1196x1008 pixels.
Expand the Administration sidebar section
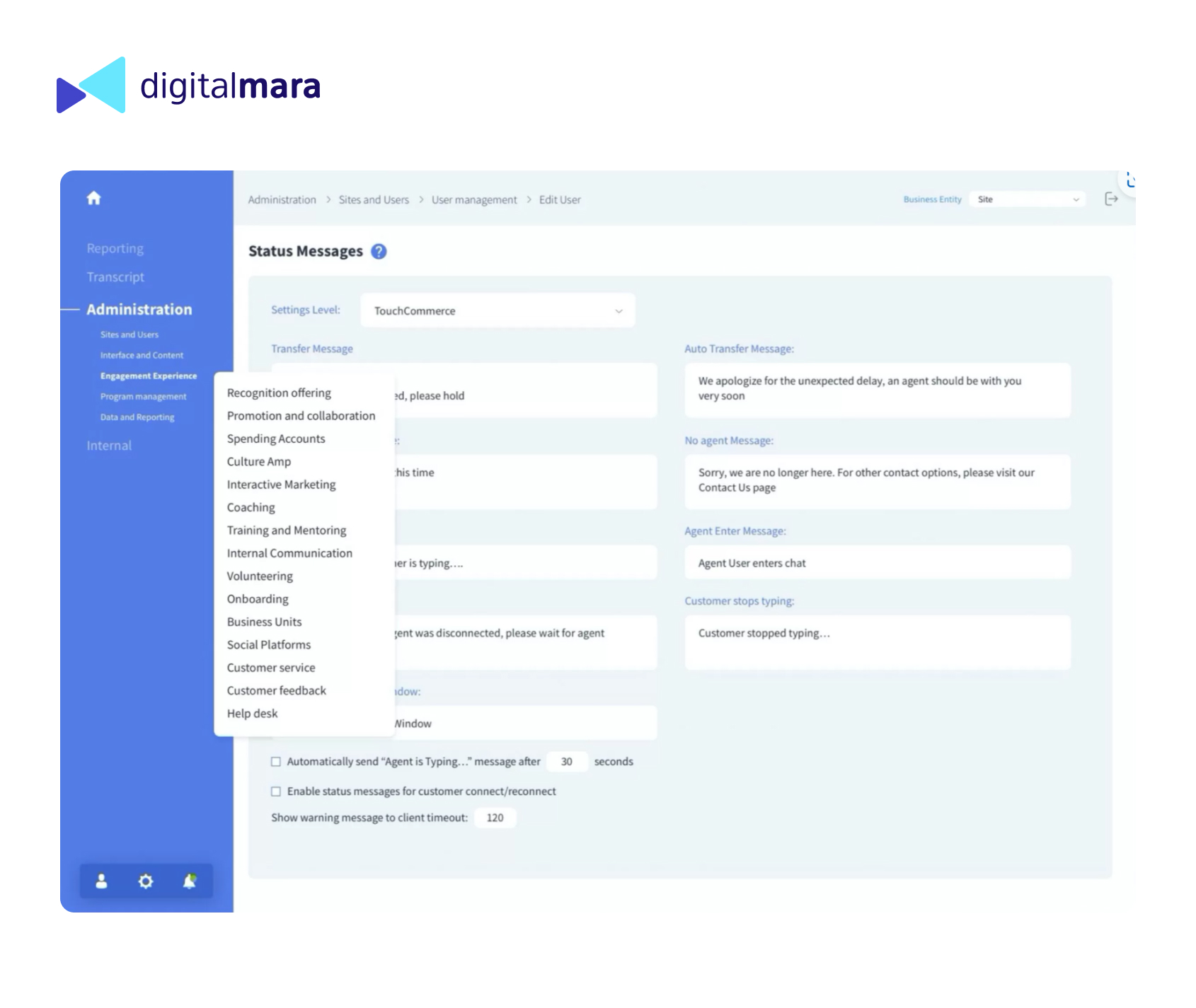[x=139, y=309]
